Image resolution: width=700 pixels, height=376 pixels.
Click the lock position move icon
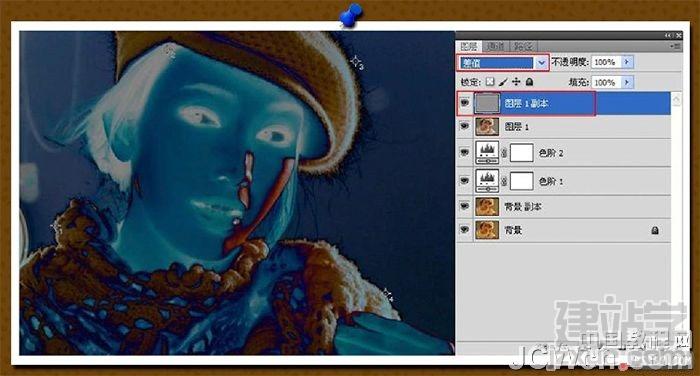pos(516,82)
